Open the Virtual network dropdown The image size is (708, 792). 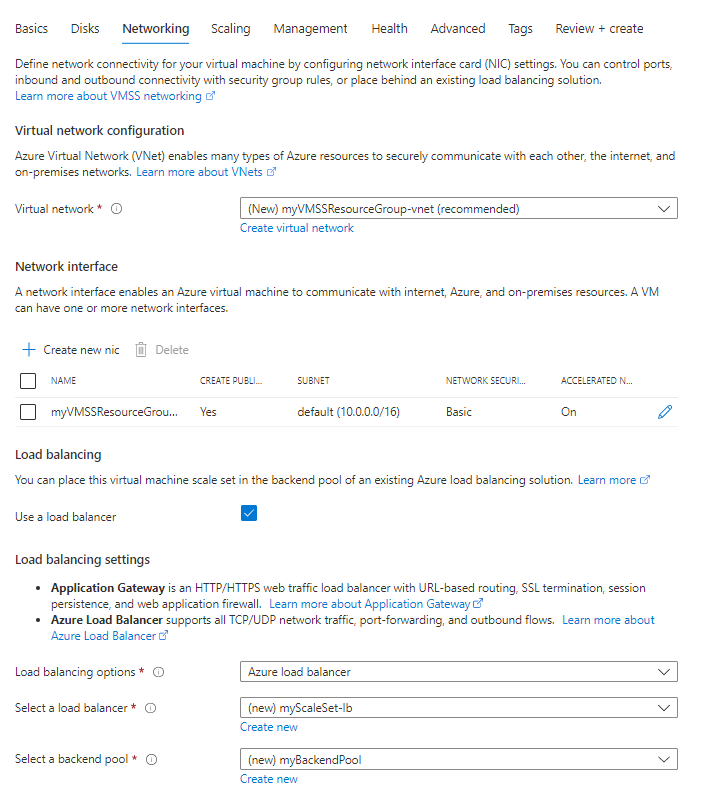click(x=458, y=209)
